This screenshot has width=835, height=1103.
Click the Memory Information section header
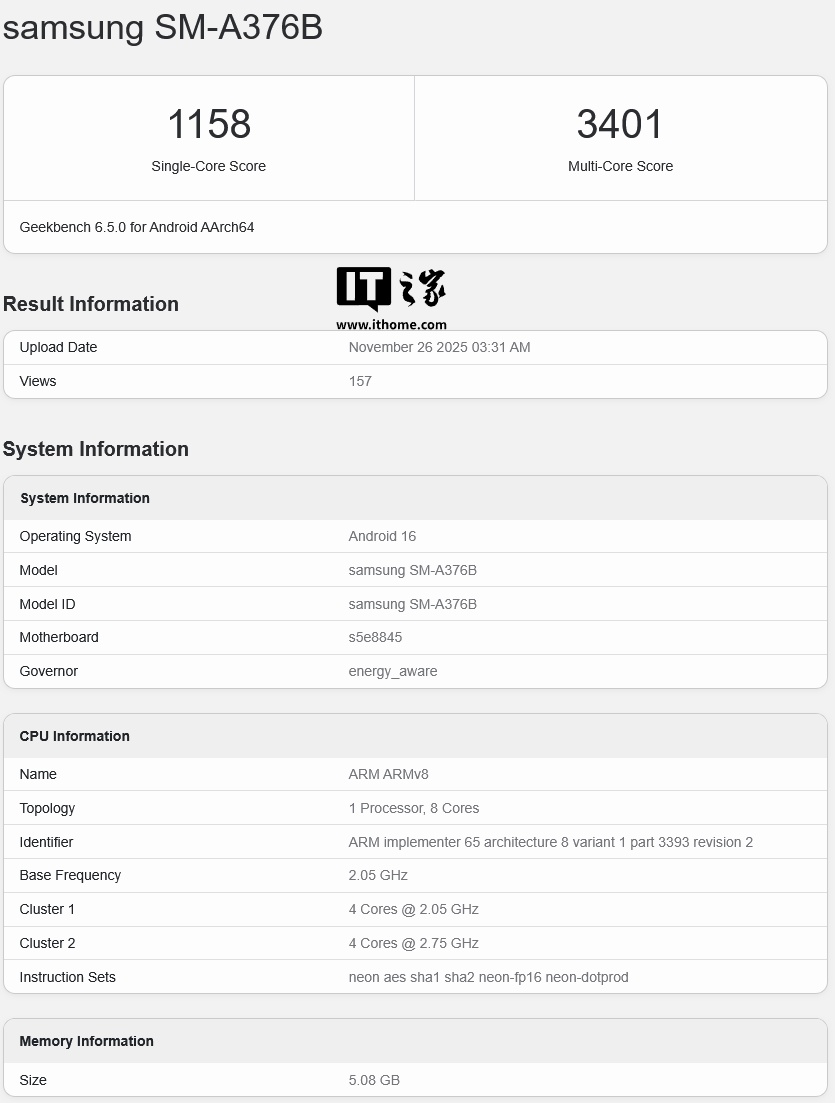click(87, 1041)
